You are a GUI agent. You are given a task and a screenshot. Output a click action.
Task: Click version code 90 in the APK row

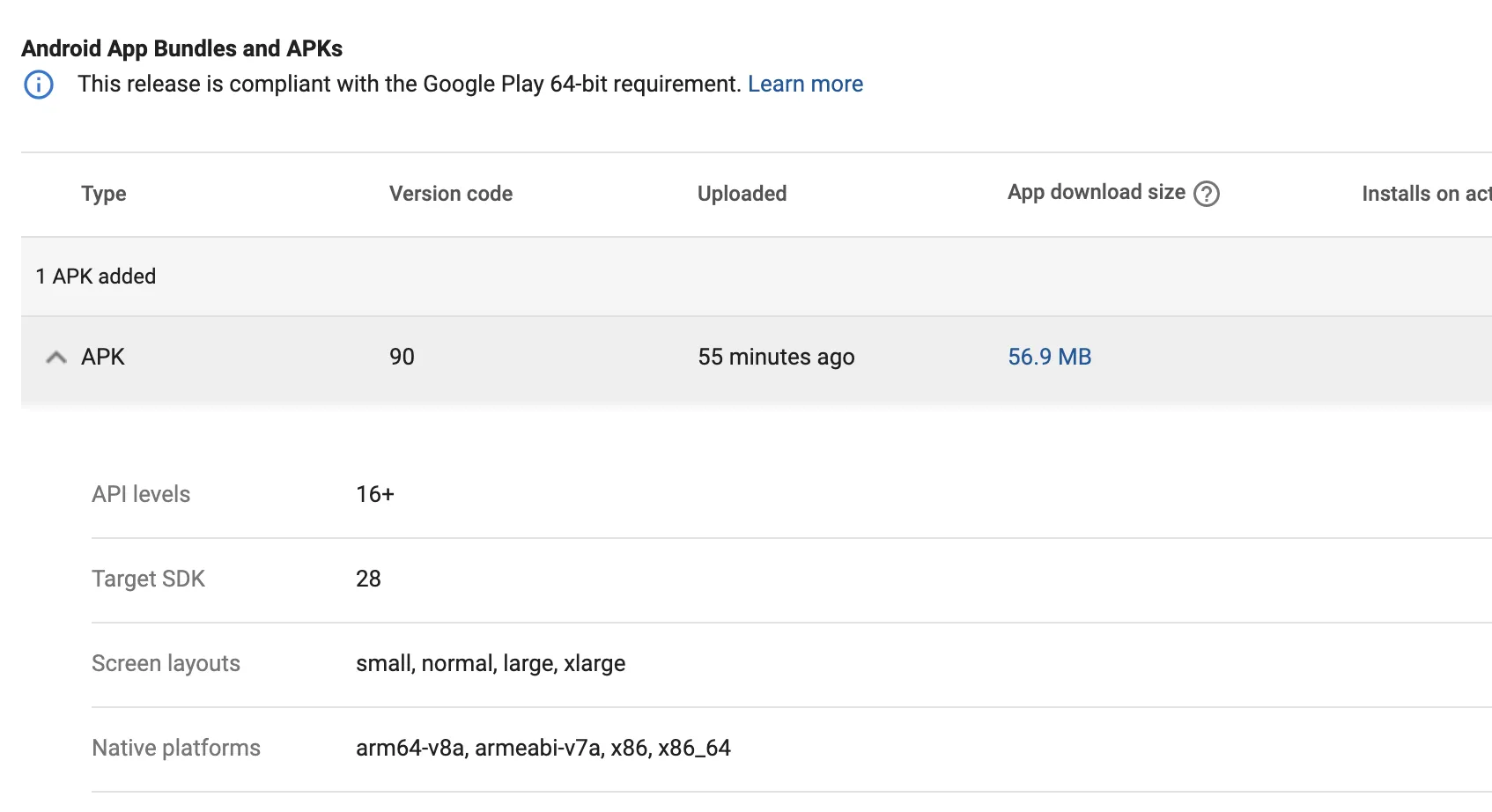pyautogui.click(x=402, y=357)
